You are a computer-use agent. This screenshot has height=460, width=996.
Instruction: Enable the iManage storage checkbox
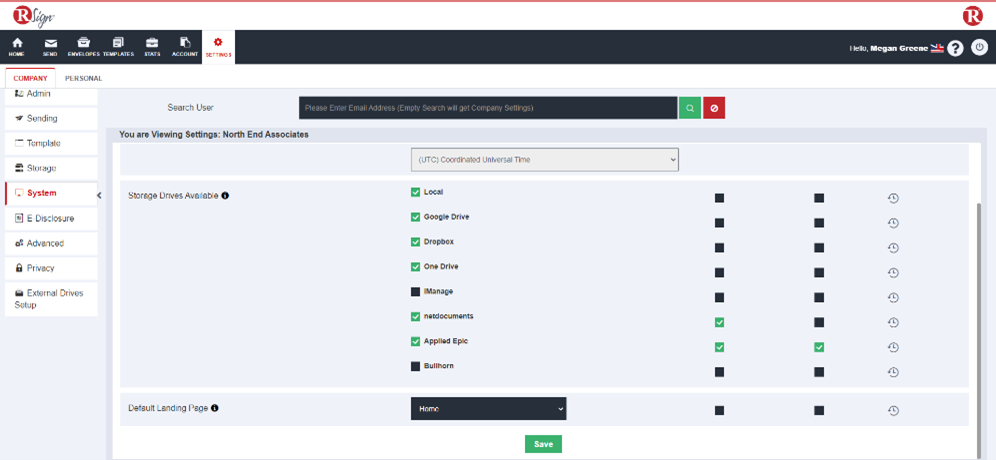[416, 292]
